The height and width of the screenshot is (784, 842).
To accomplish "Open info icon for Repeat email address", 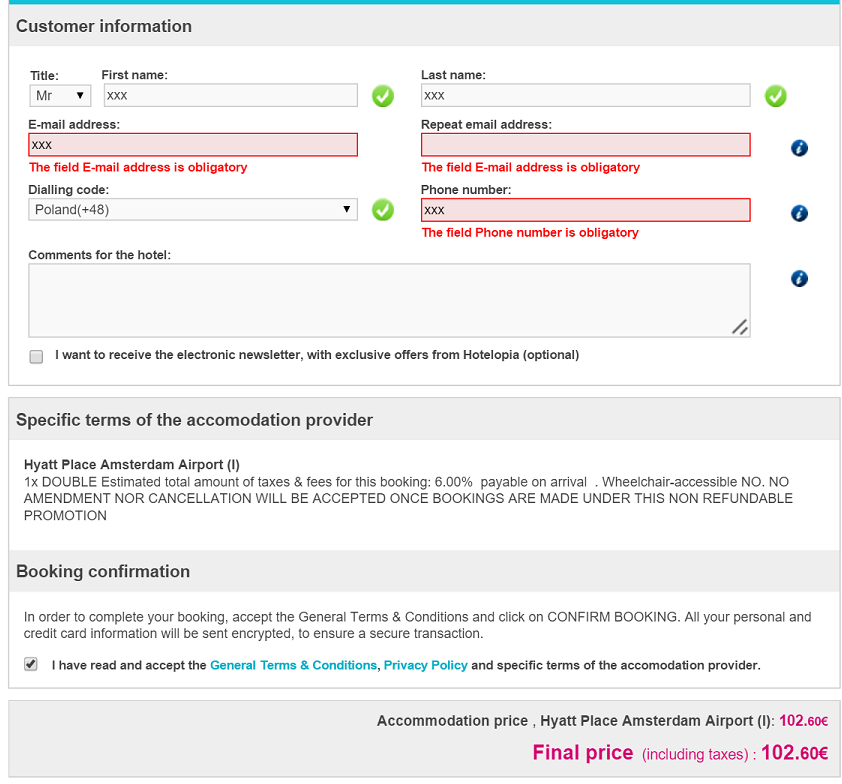I will click(799, 148).
